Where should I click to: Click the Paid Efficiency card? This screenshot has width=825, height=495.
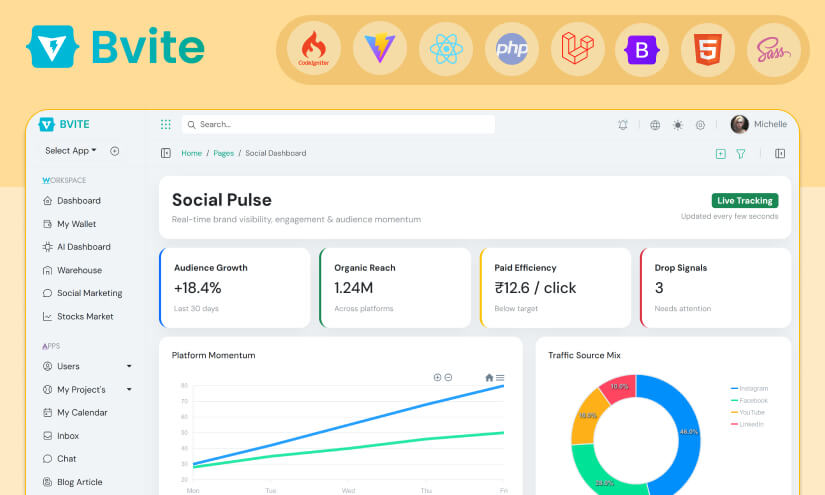click(x=555, y=288)
